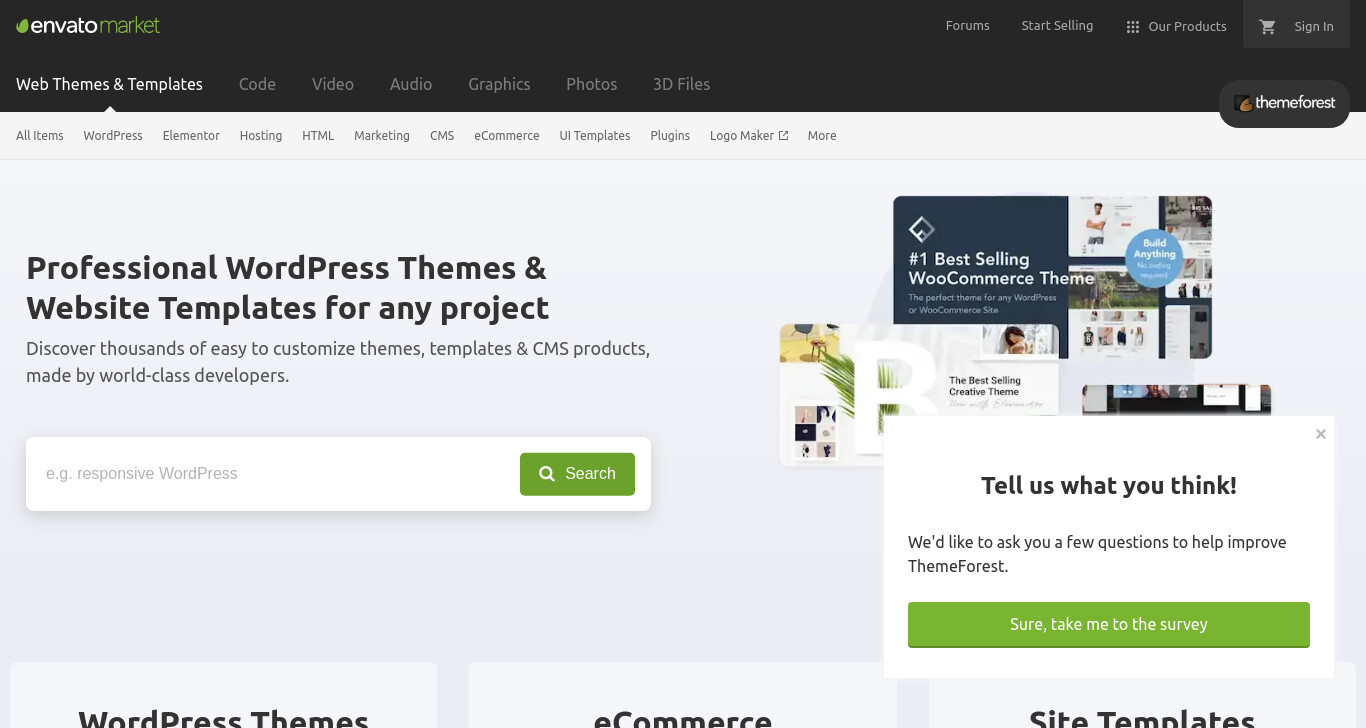The width and height of the screenshot is (1366, 728).
Task: Click the eCommerce card heading
Action: click(683, 717)
